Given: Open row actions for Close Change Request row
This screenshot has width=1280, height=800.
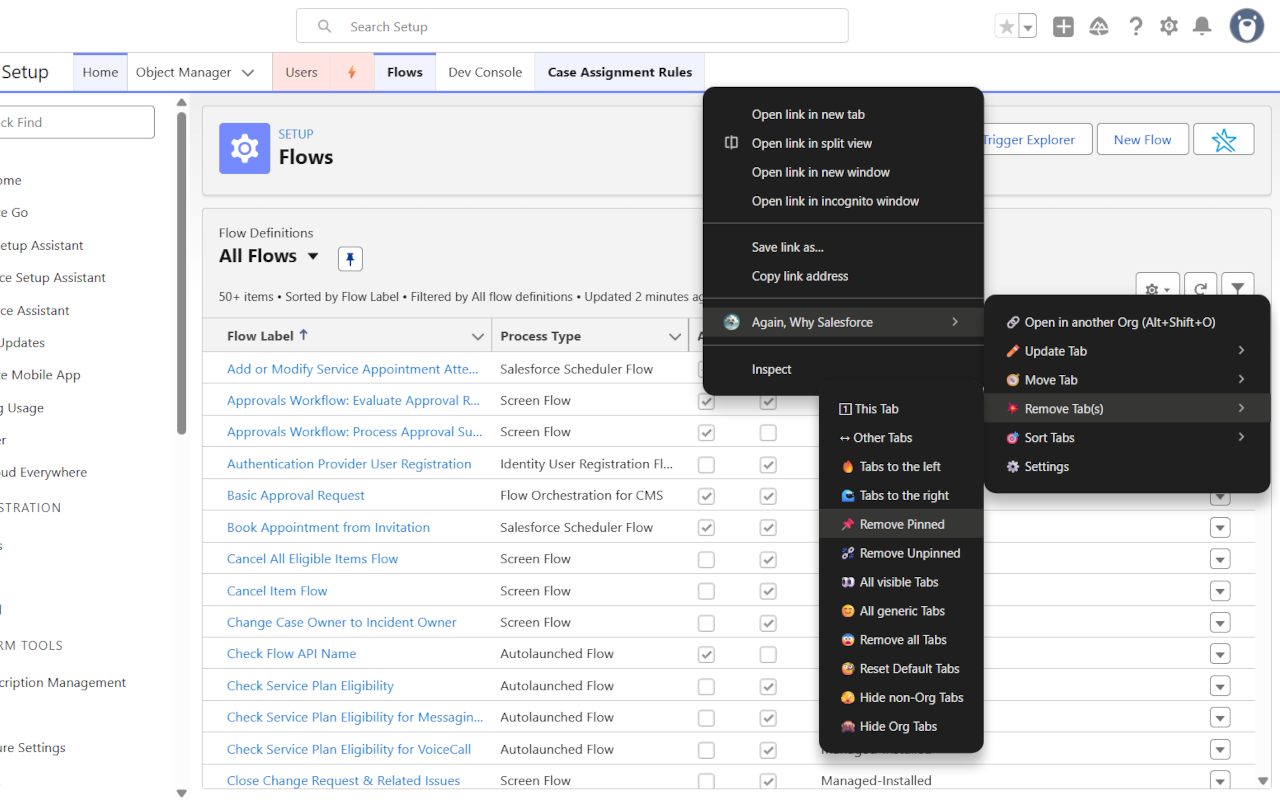Looking at the screenshot, I should (x=1220, y=781).
